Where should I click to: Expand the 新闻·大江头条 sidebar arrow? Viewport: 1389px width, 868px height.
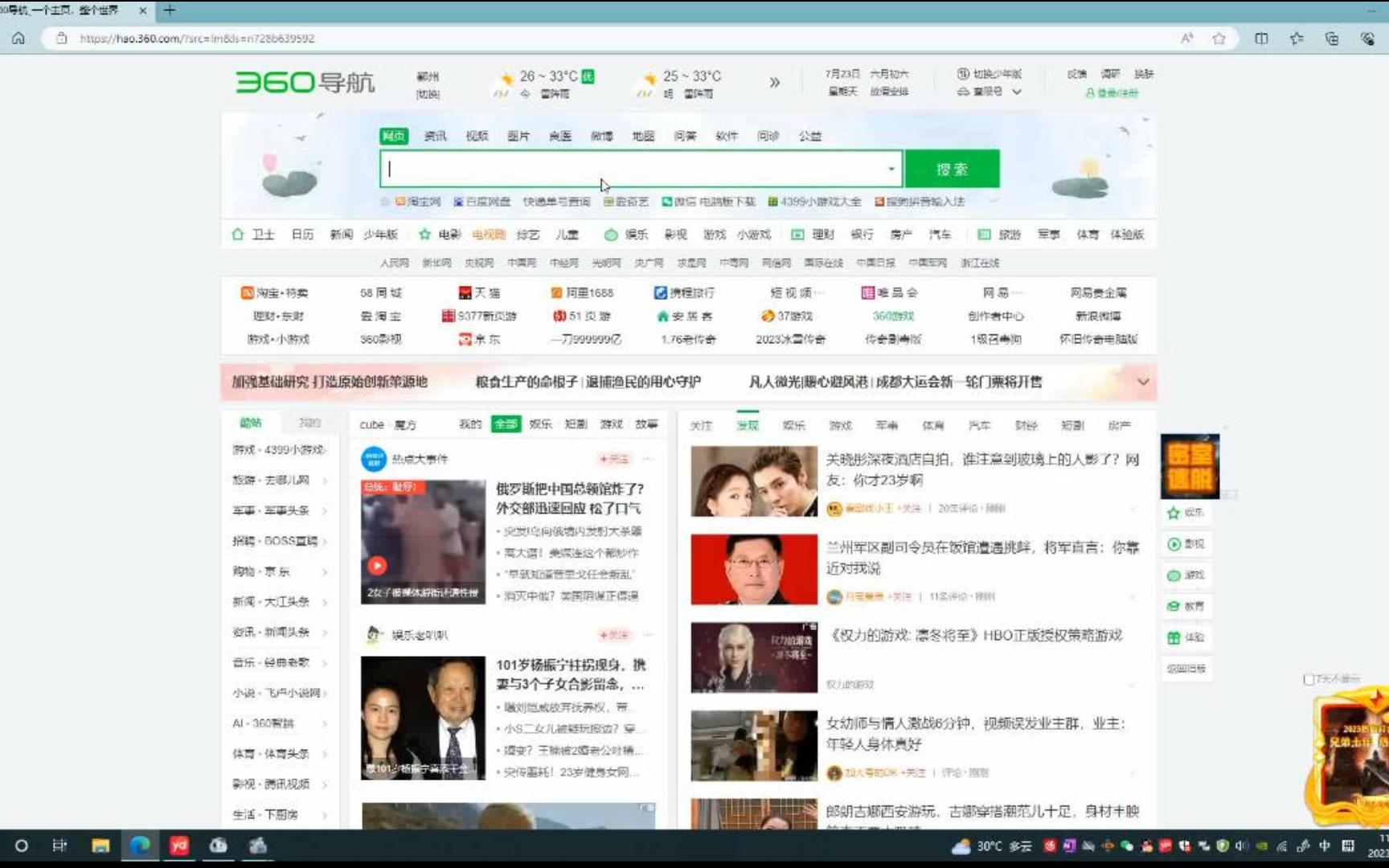pos(325,603)
